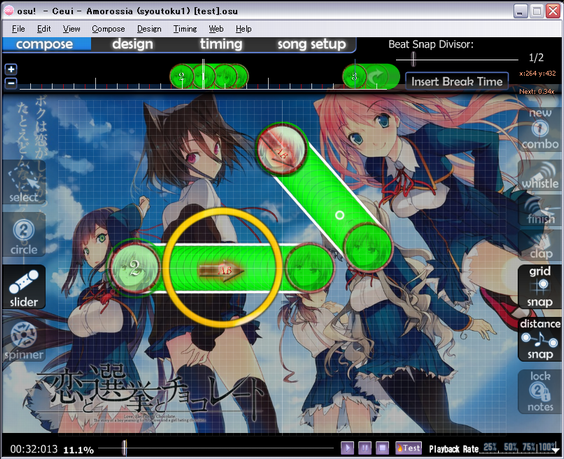Activate the slider tool

(x=24, y=287)
